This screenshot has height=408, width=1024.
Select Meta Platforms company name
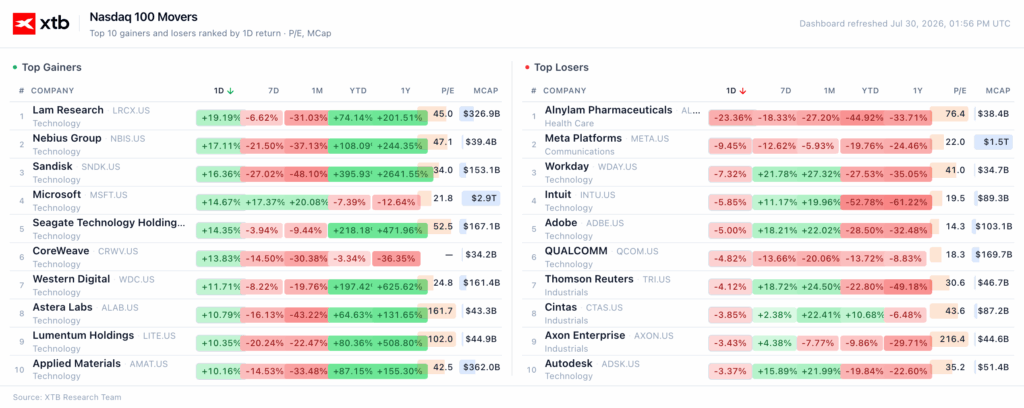click(583, 138)
